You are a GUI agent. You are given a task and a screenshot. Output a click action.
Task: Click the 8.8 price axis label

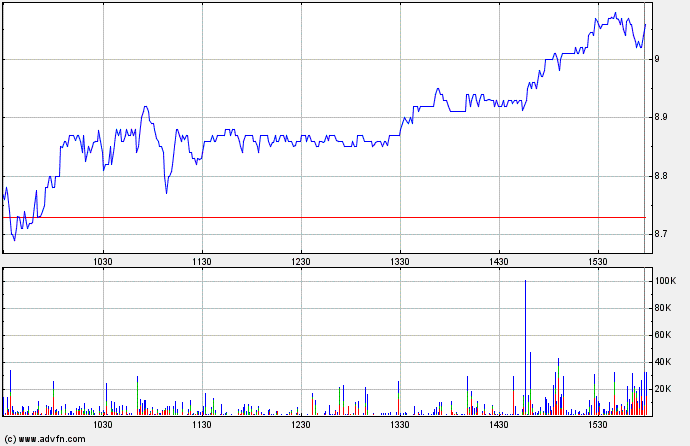(x=661, y=176)
